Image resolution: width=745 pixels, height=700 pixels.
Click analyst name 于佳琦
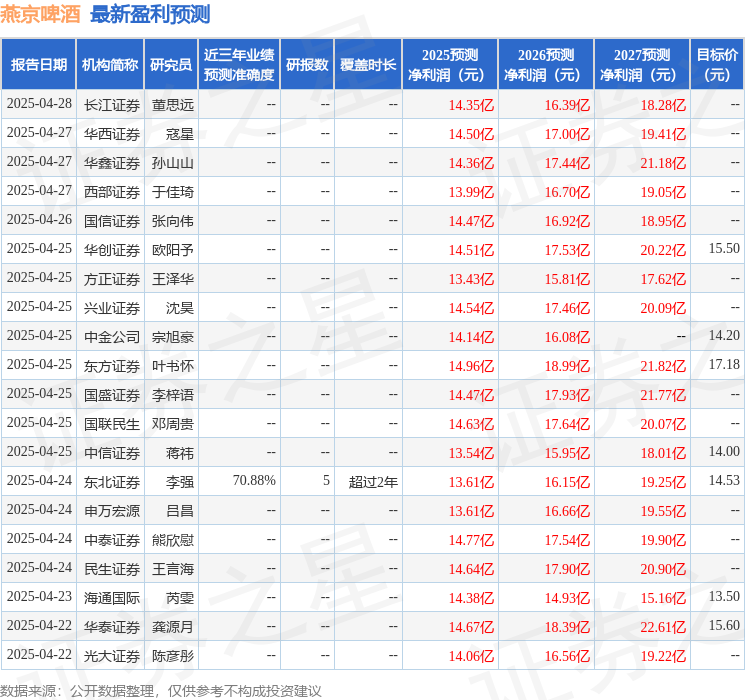(172, 192)
